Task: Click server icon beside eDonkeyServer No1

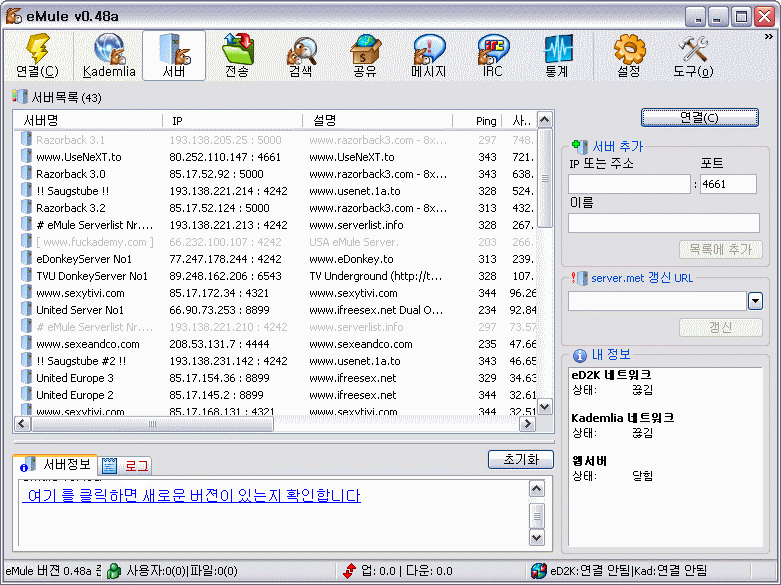Action: 26,258
